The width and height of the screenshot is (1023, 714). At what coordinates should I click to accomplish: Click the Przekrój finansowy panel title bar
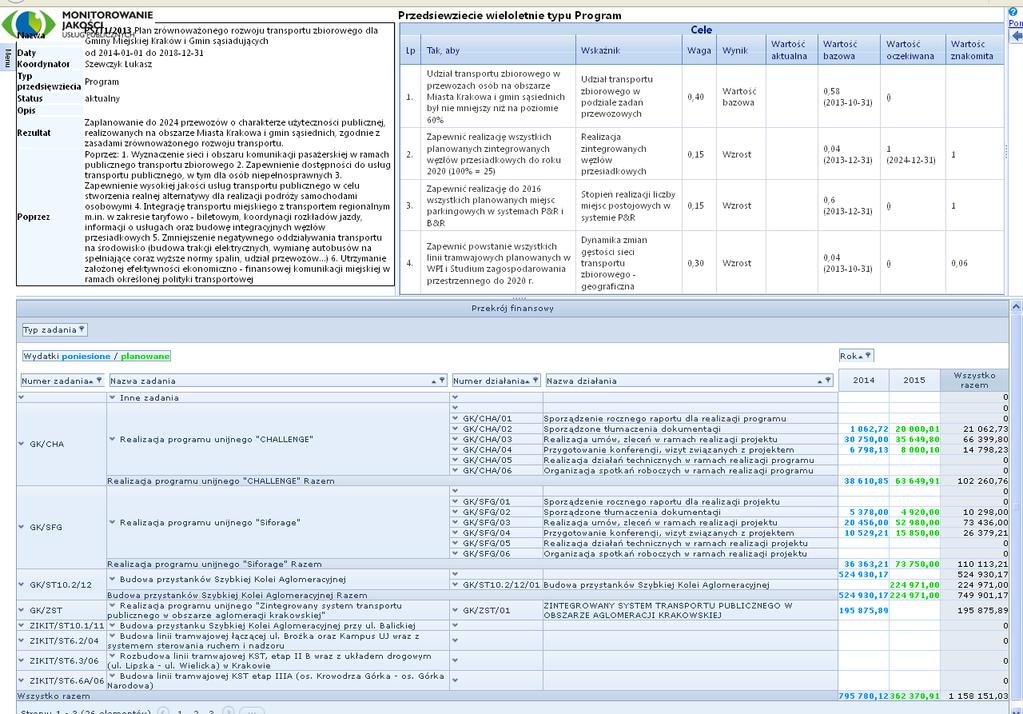coord(512,308)
